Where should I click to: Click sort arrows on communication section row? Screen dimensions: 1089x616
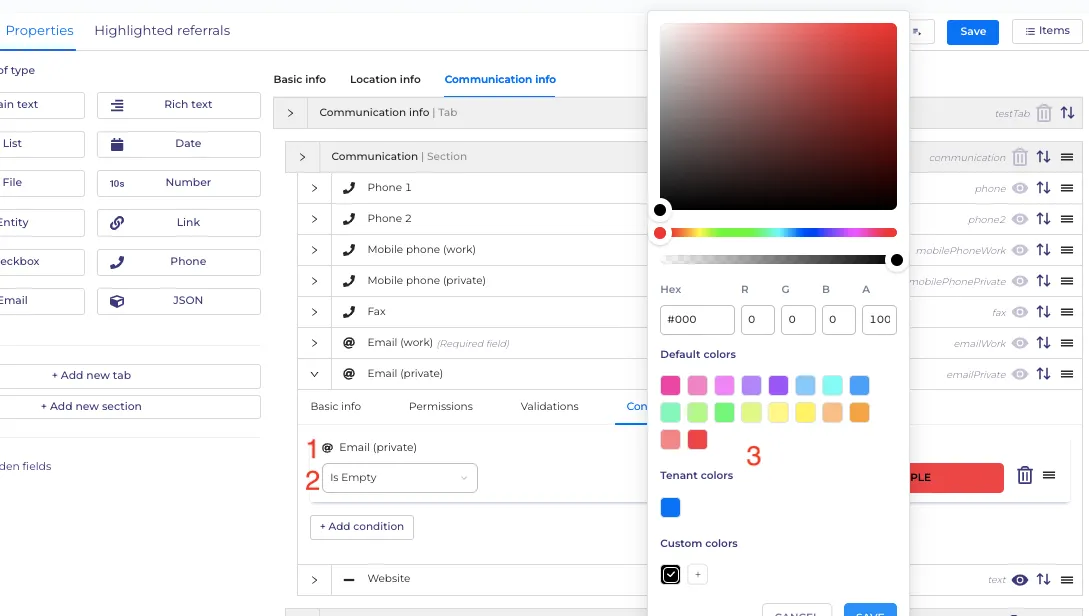[1043, 157]
